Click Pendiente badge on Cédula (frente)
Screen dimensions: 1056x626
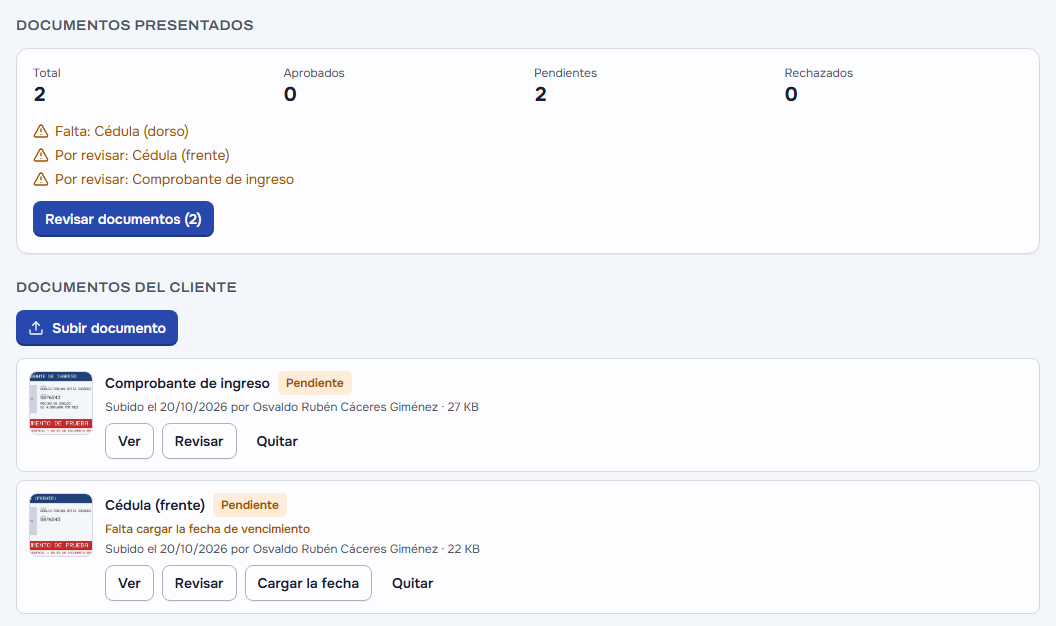tap(250, 505)
